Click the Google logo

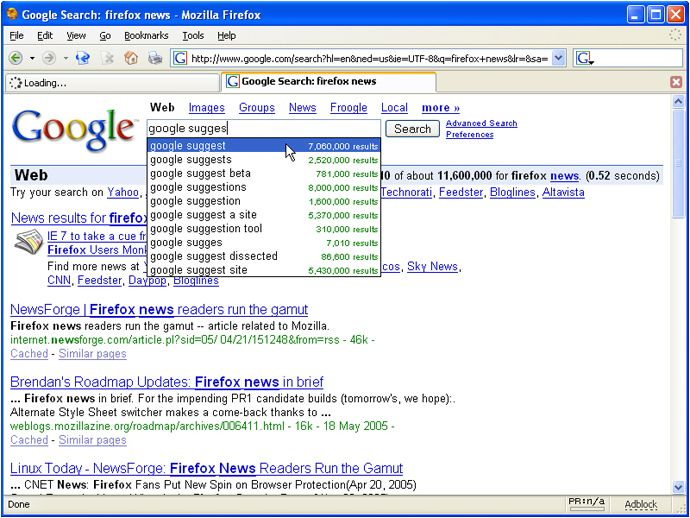[x=73, y=129]
